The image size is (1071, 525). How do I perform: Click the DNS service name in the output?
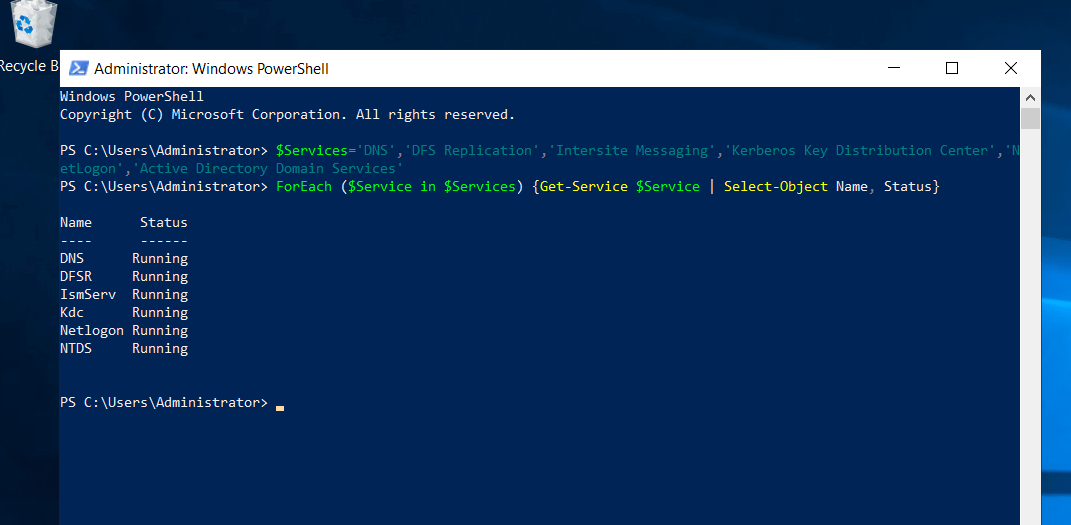coord(72,259)
